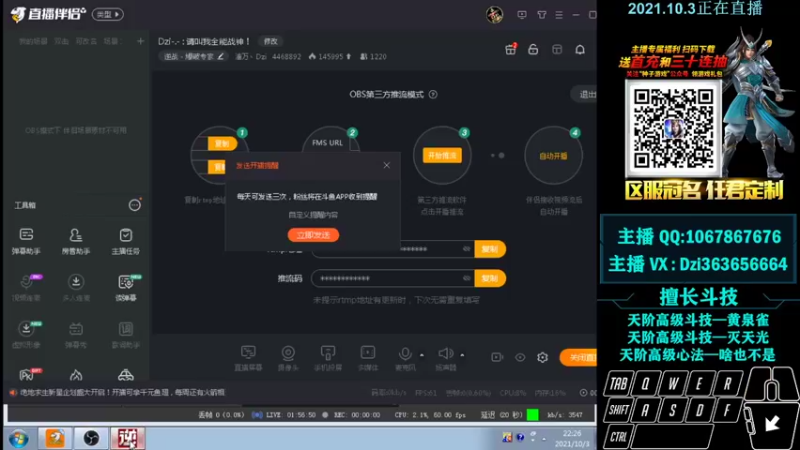Open toolbox more-options circle button

click(x=134, y=205)
